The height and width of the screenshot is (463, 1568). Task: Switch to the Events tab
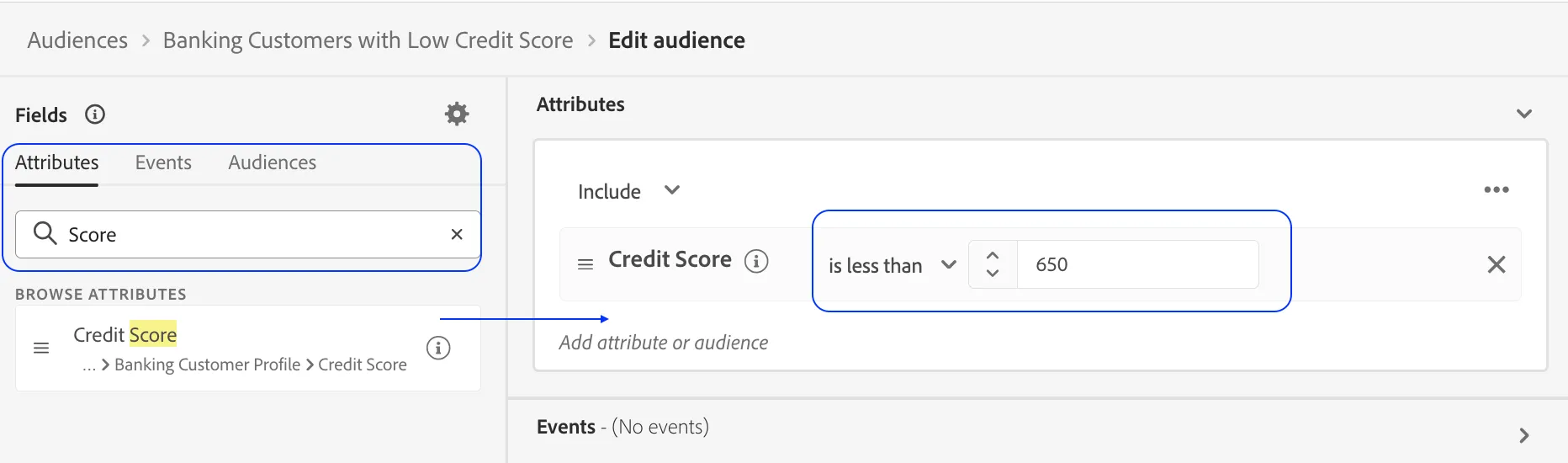163,162
